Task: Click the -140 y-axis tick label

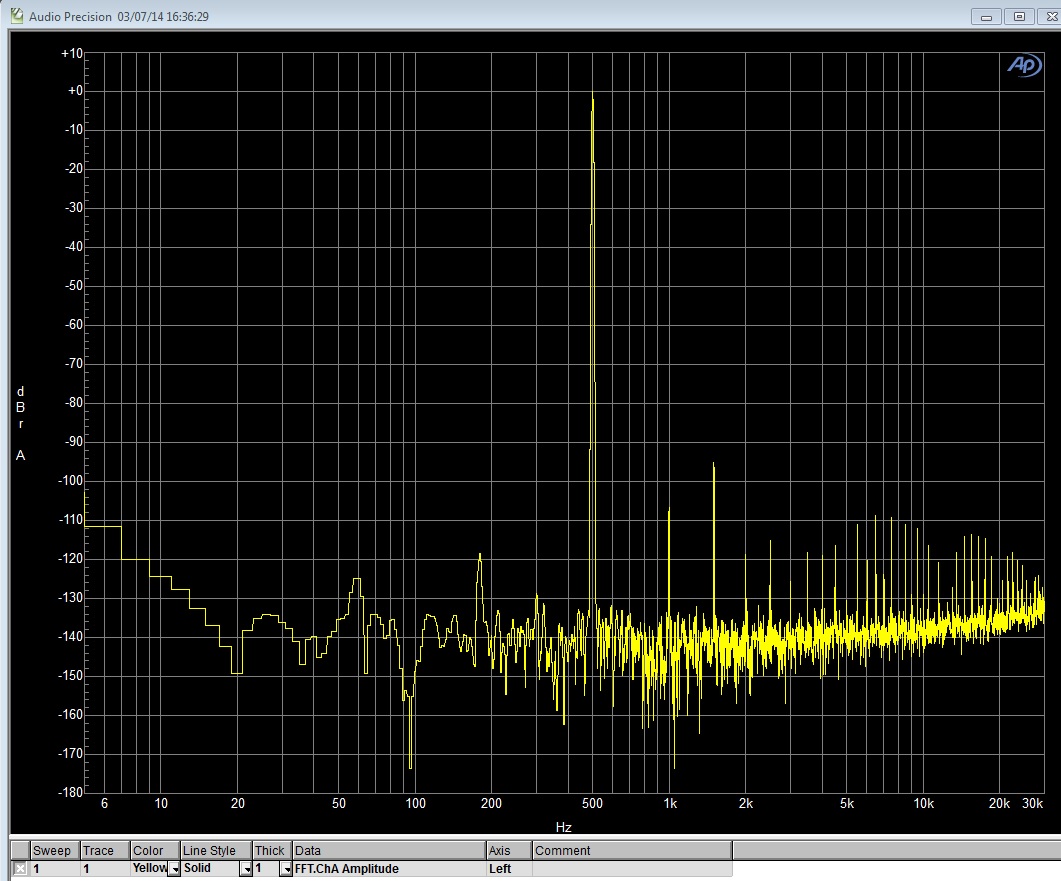Action: [x=71, y=636]
